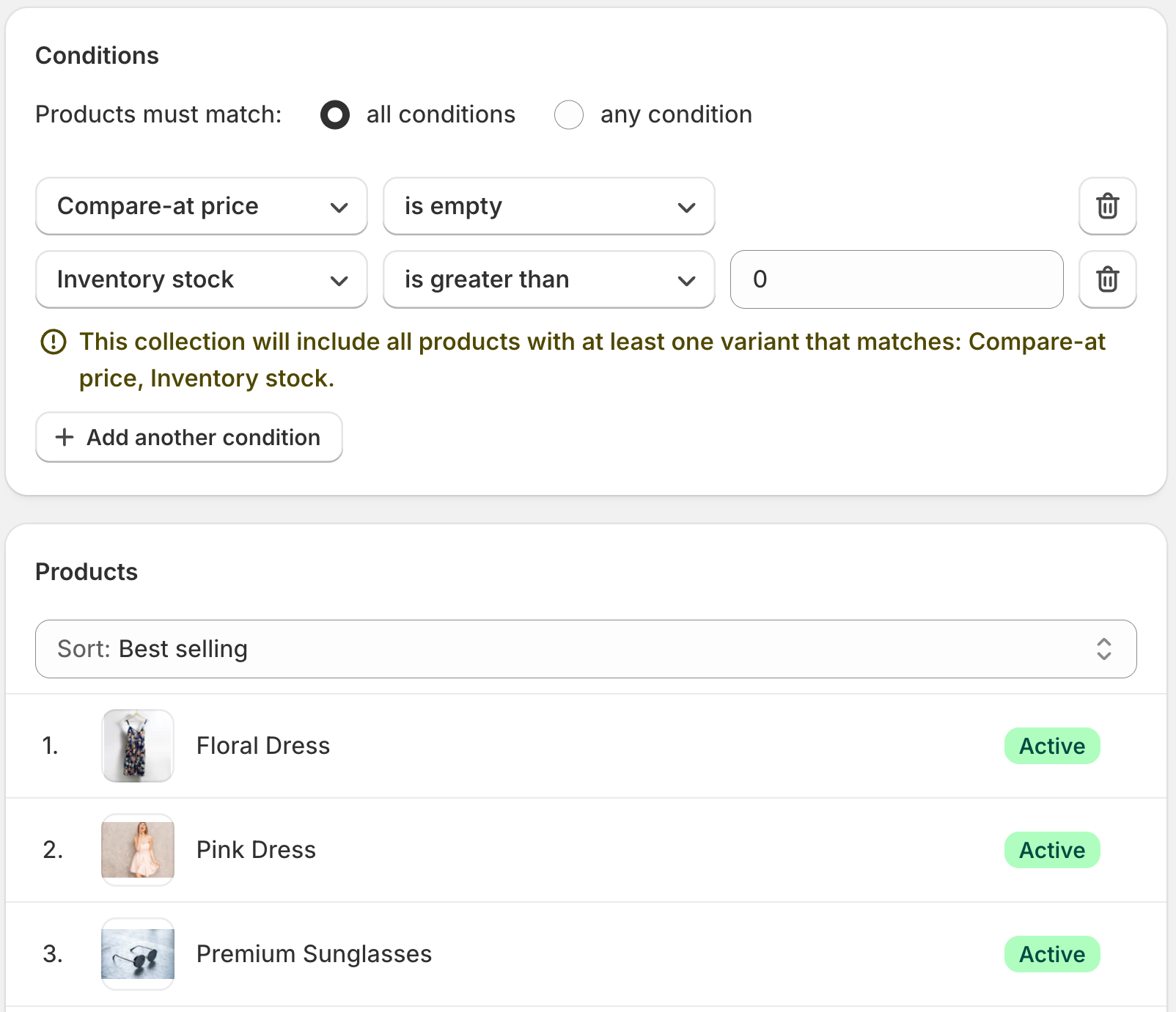Open the Inventory stock field dropdown

[x=202, y=279]
